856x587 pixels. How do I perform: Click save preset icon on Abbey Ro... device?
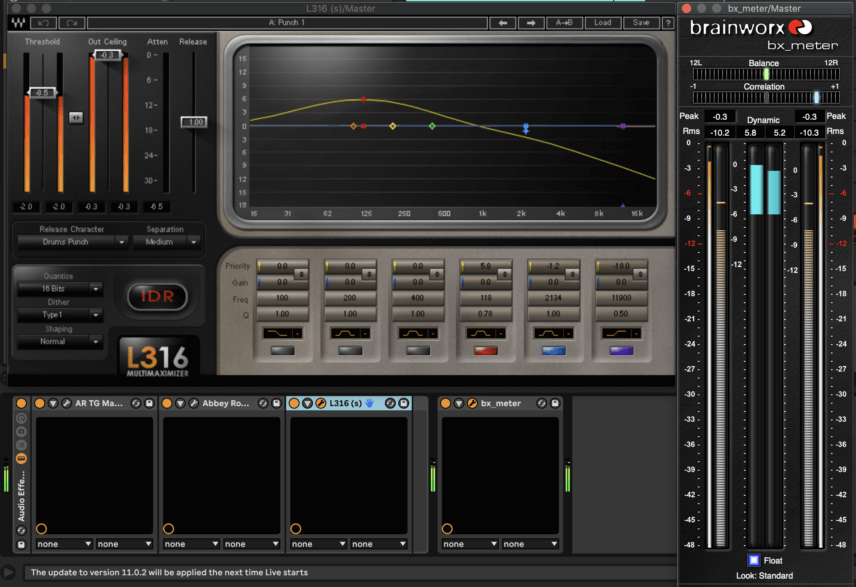[x=276, y=404]
